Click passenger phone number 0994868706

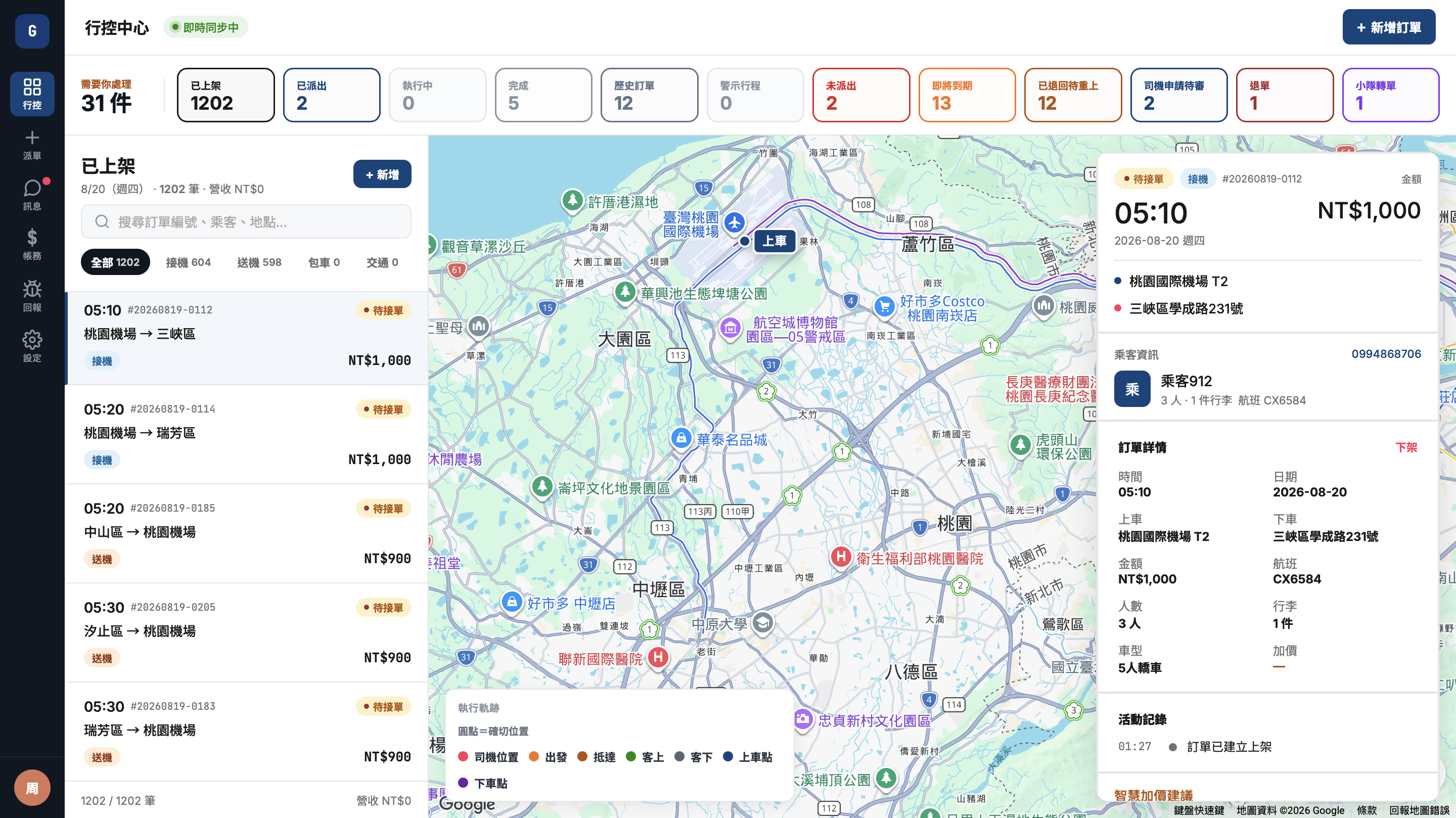[x=1386, y=354]
